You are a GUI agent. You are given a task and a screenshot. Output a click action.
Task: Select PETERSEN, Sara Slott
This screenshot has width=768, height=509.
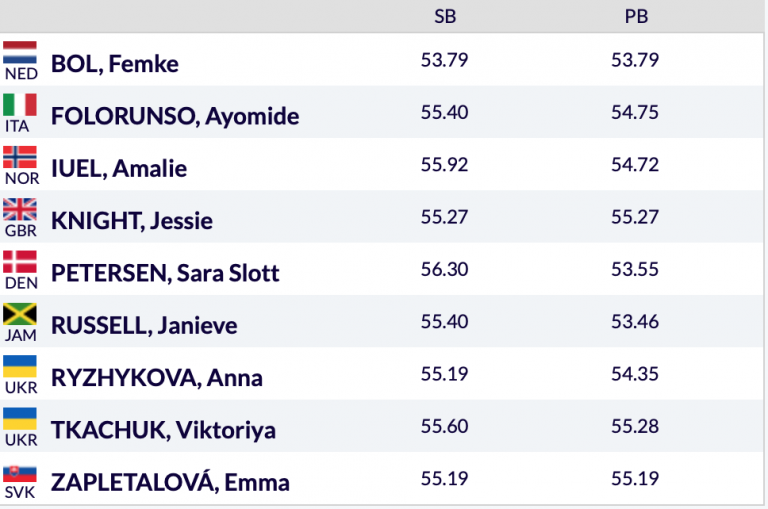[x=165, y=273]
